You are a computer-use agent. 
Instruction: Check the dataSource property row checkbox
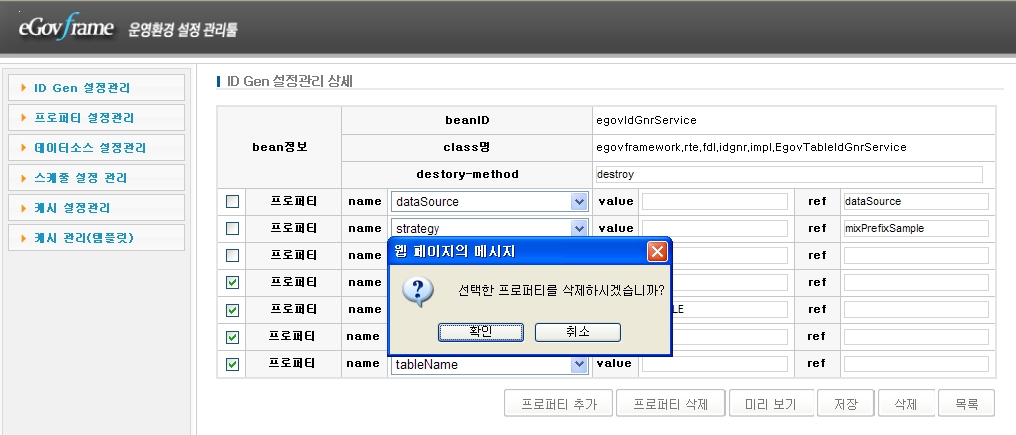(232, 202)
